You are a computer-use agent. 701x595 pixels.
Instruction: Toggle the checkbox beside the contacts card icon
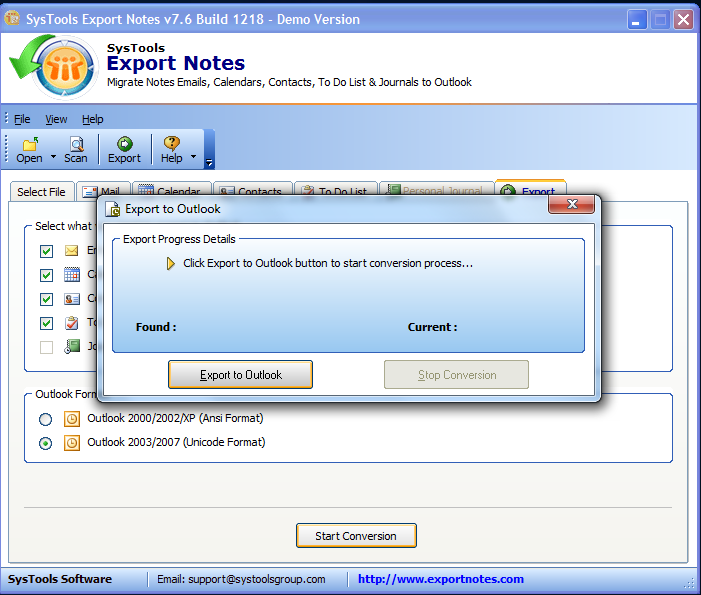coord(46,299)
